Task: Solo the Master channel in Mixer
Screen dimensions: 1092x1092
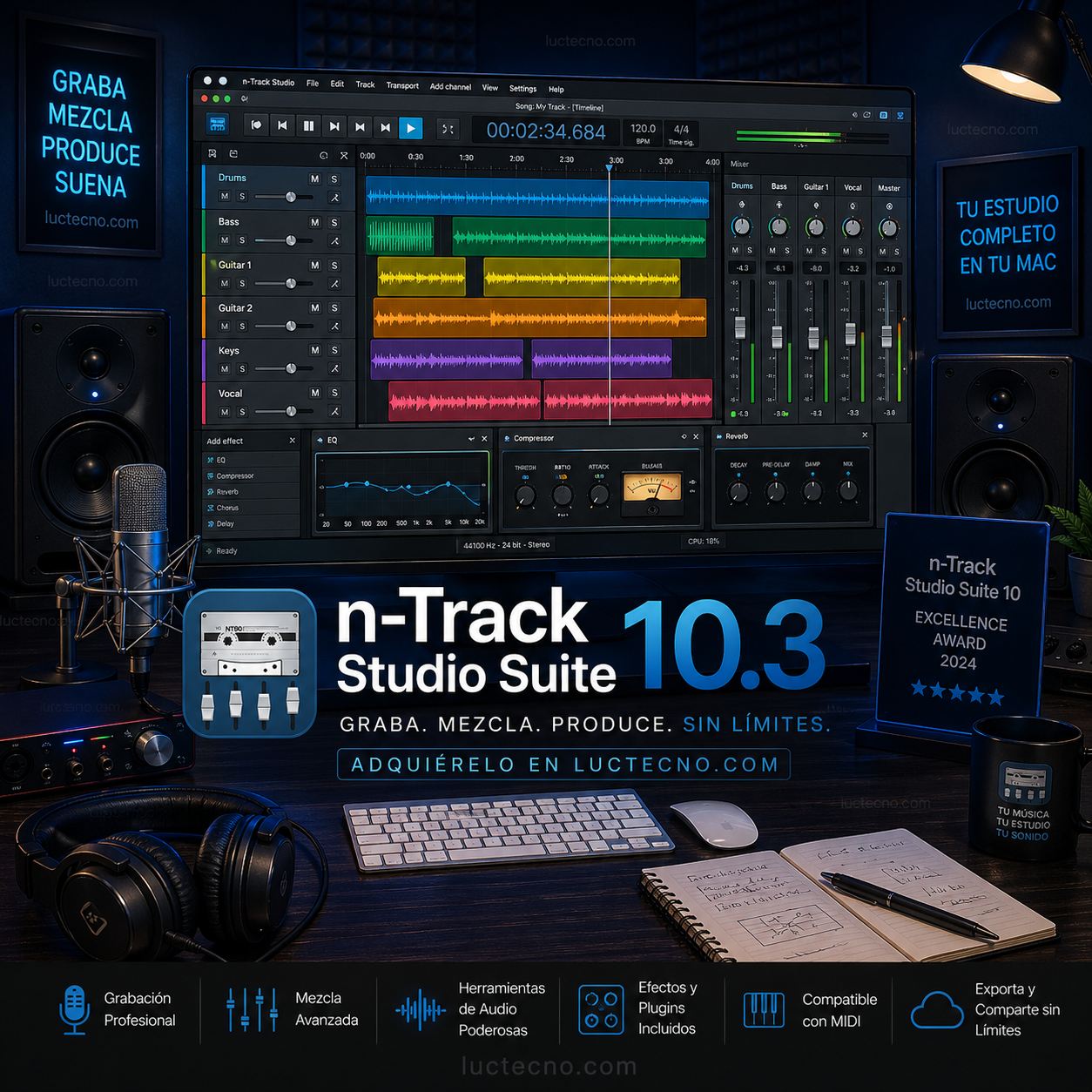Action: 897,253
